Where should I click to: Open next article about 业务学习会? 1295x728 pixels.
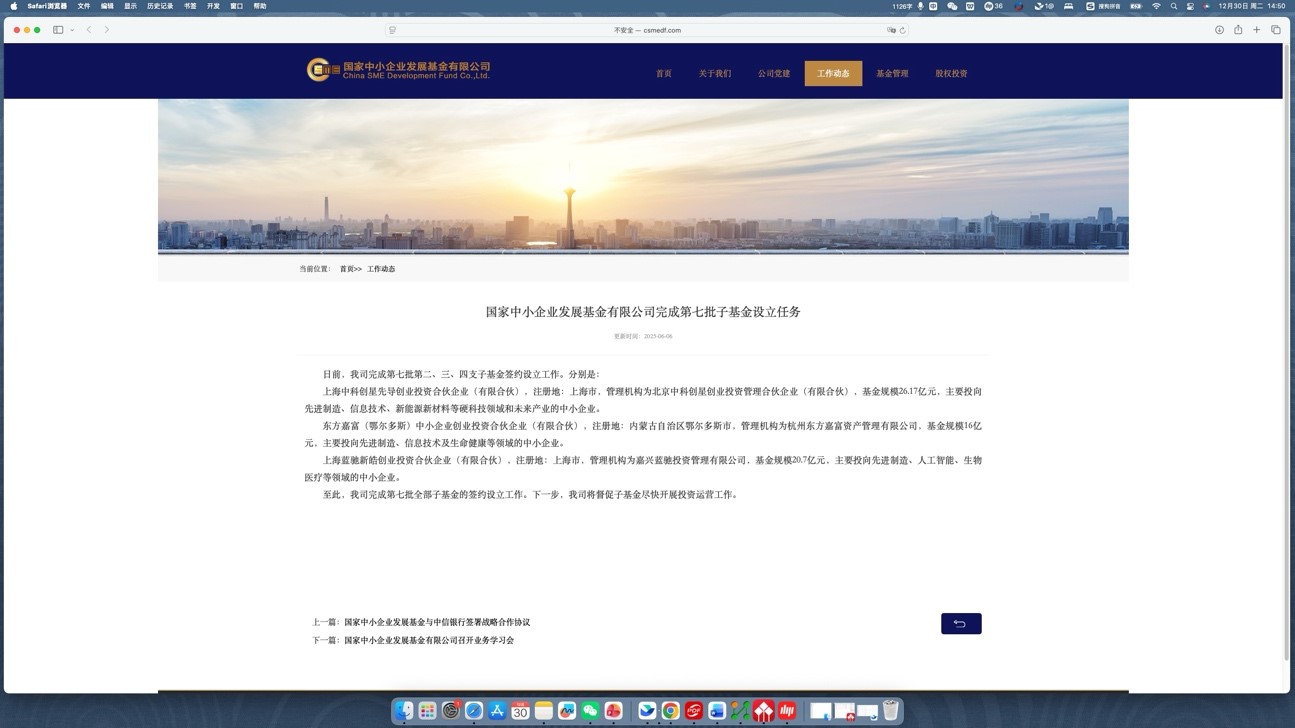point(429,640)
